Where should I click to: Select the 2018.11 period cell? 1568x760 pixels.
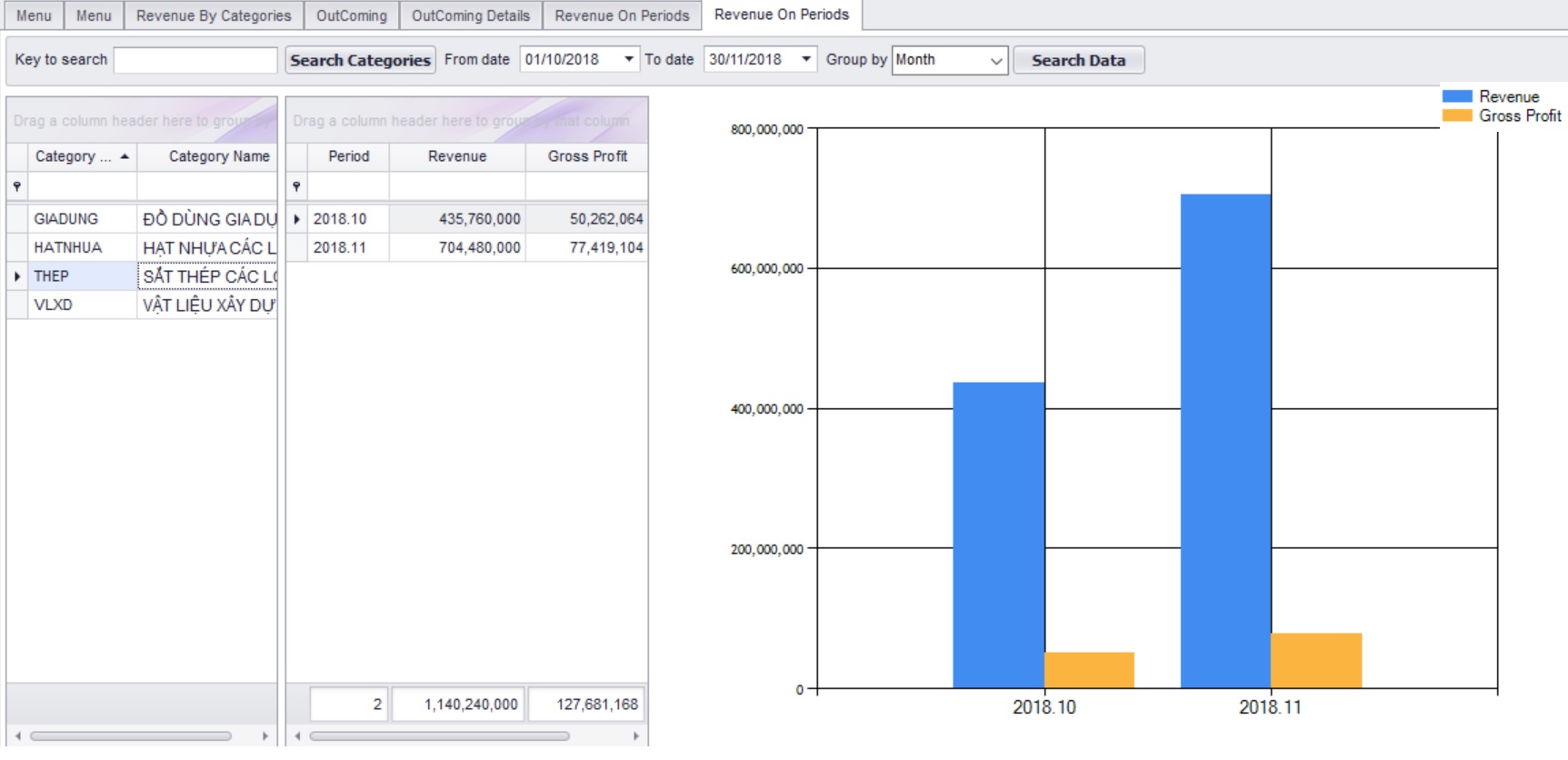[x=349, y=247]
